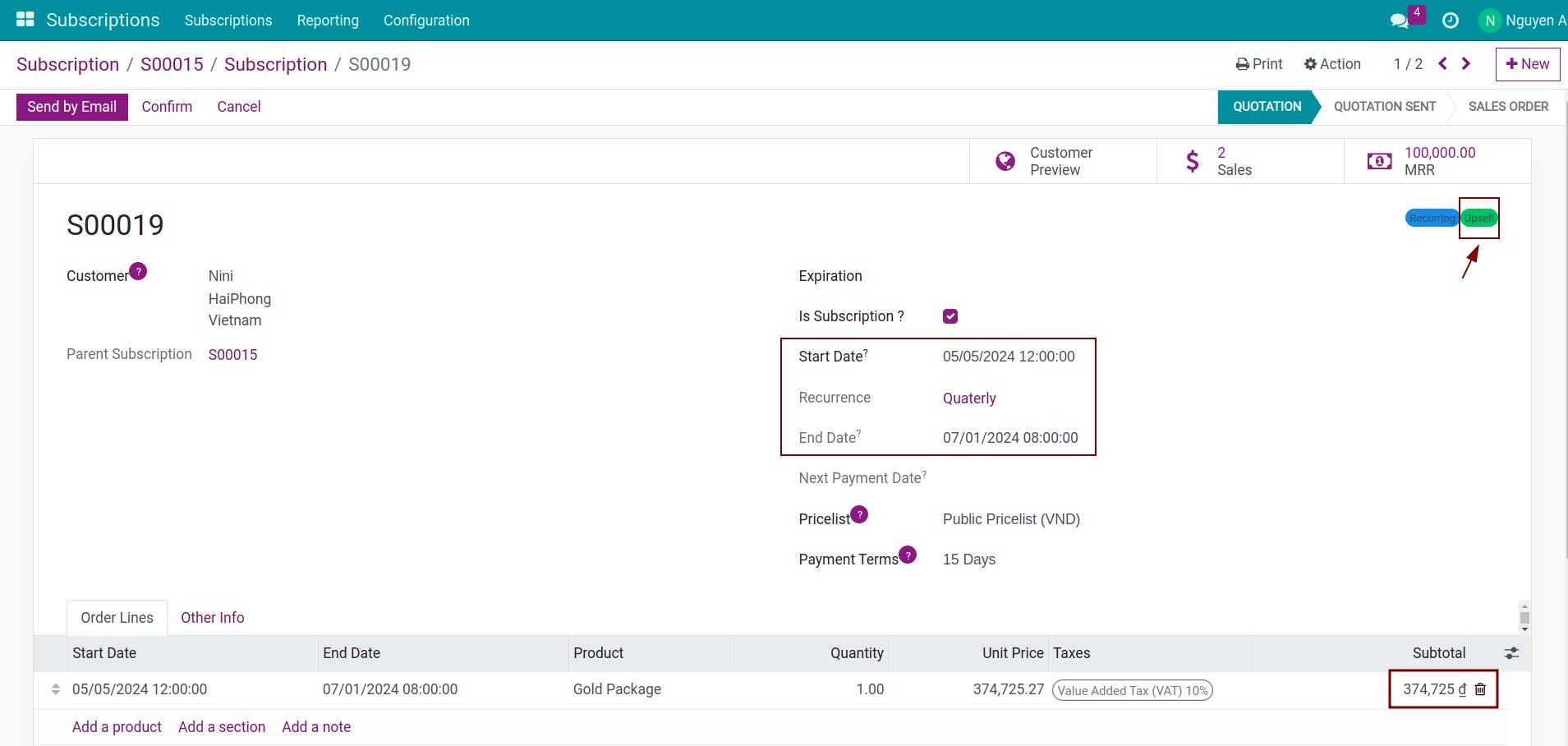Select the Quotation status stage
This screenshot has height=746, width=1568.
point(1267,107)
